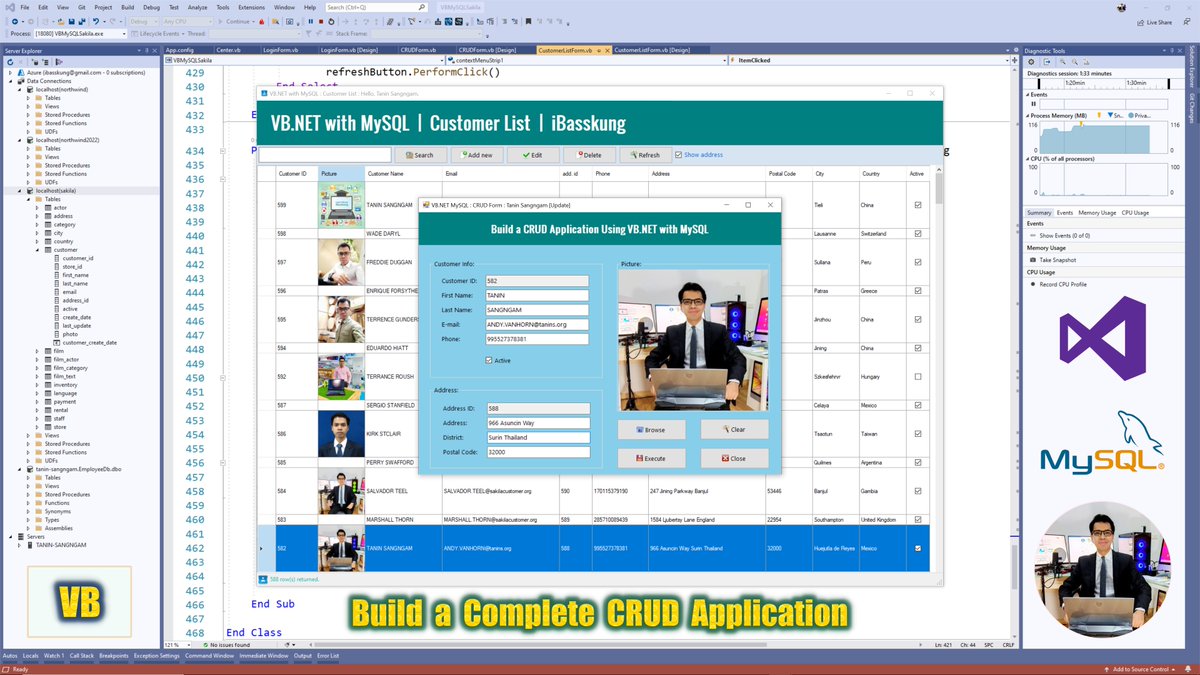The image size is (1200, 675).
Task: Uncheck Active checkbox in CRUD form
Action: [x=488, y=360]
